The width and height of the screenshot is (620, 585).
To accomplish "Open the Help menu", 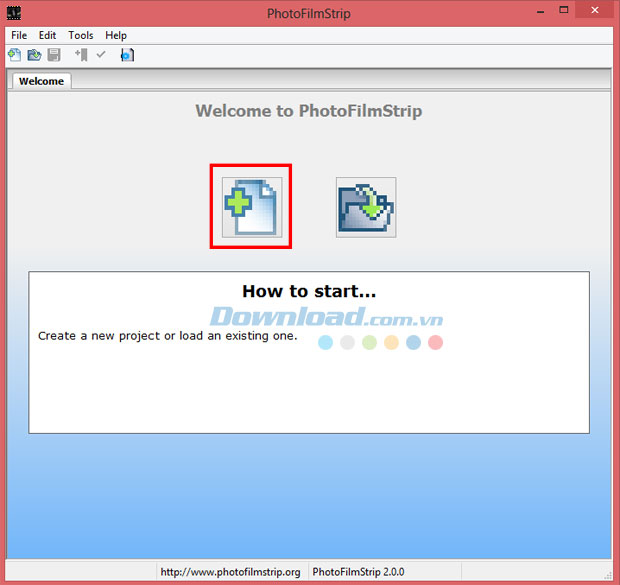I will point(116,35).
